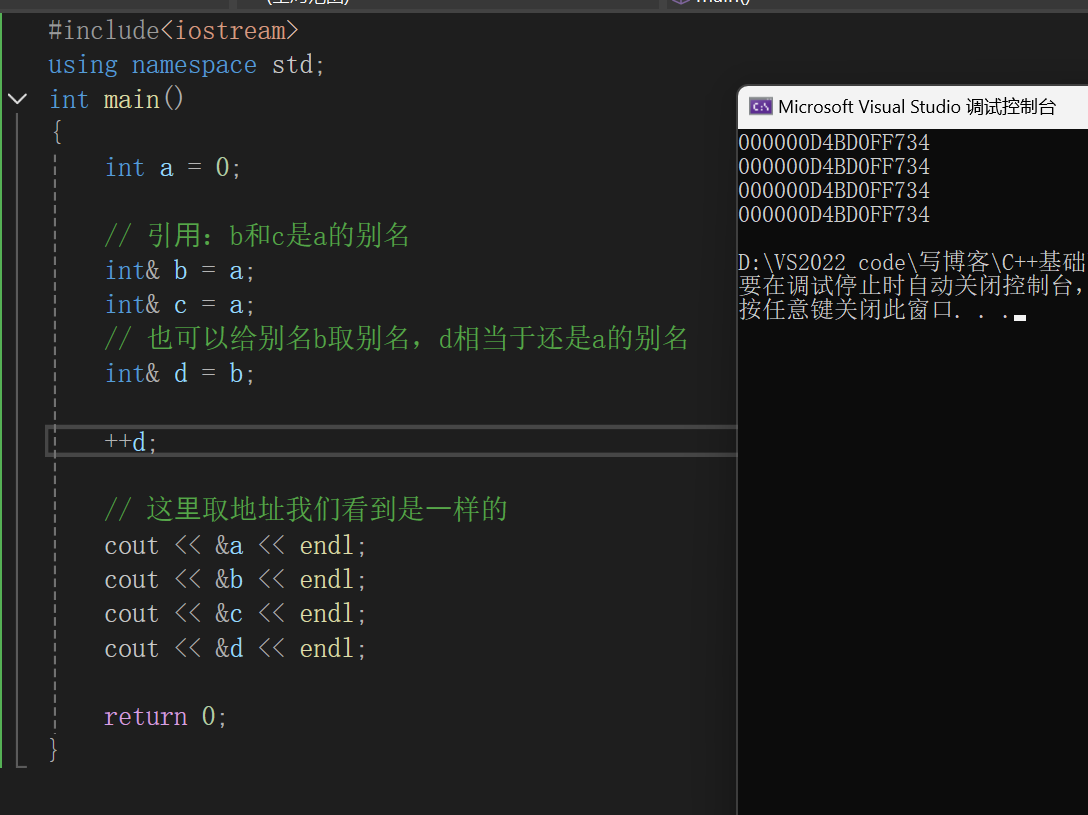Place cursor on return 0; line
The width and height of the screenshot is (1088, 815).
(165, 717)
